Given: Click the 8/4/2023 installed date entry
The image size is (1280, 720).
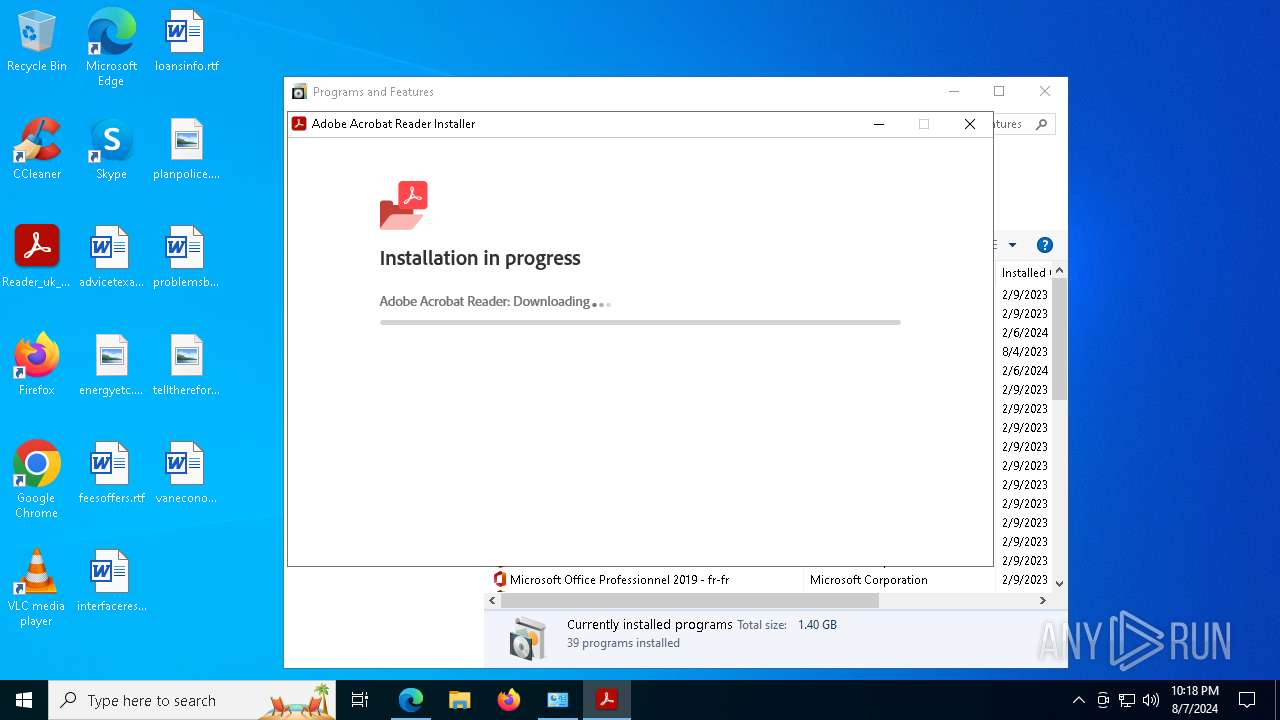Looking at the screenshot, I should (1024, 352).
